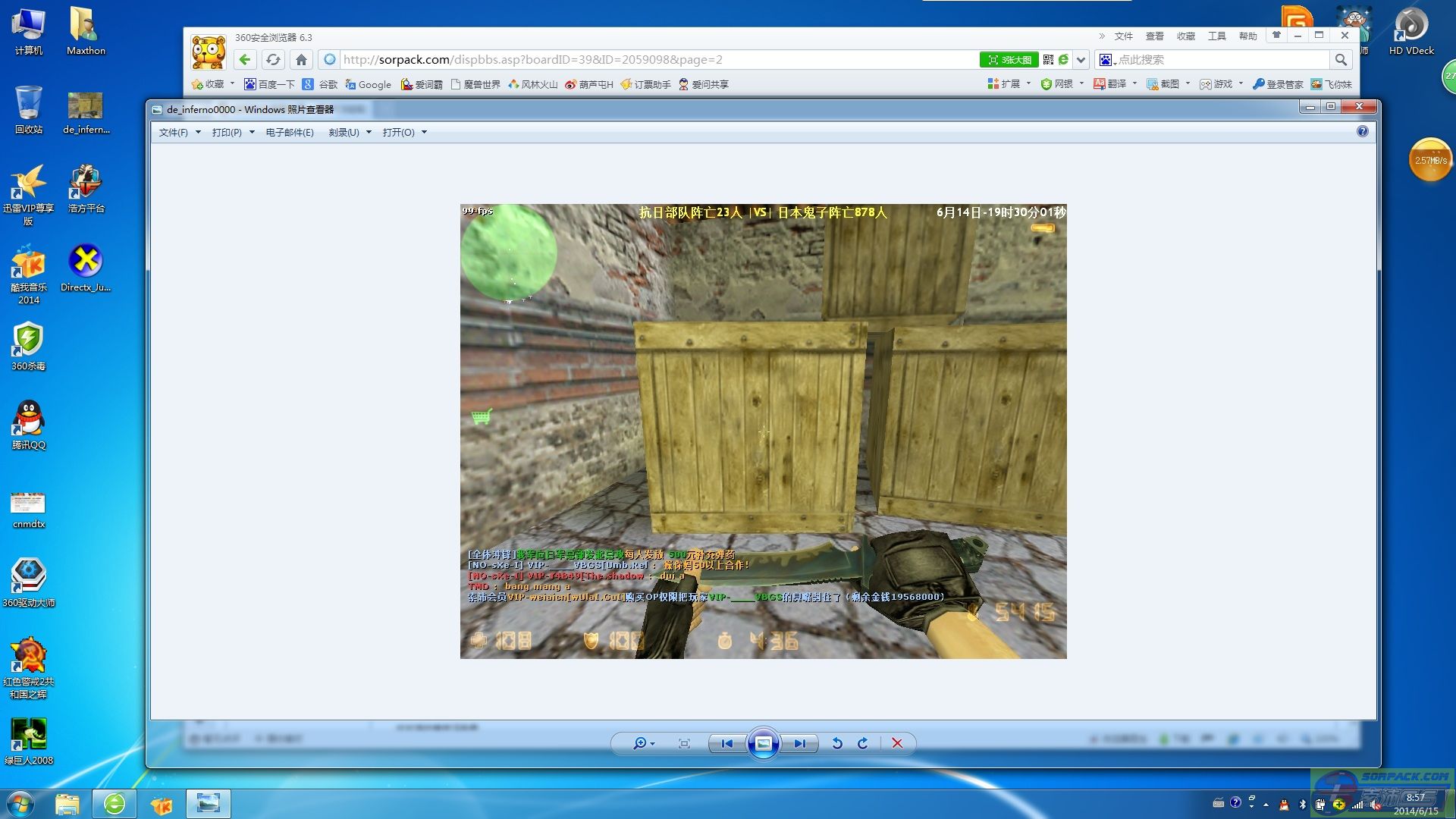Image resolution: width=1456 pixels, height=819 pixels.
Task: Click the photo viewer help icon
Action: click(1362, 131)
